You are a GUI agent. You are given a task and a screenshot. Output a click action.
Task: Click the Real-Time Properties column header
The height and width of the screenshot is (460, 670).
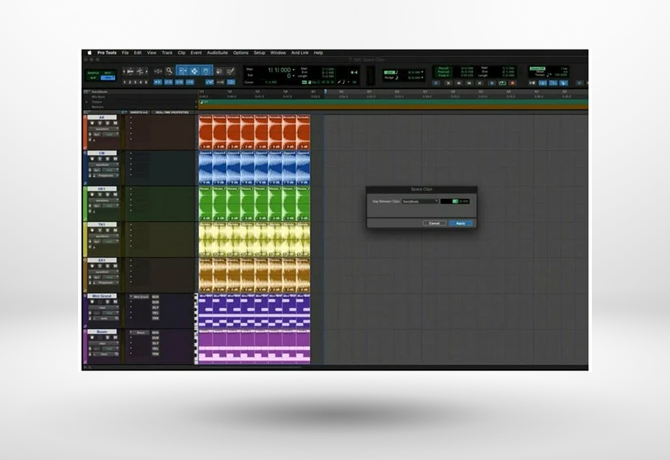(x=172, y=112)
